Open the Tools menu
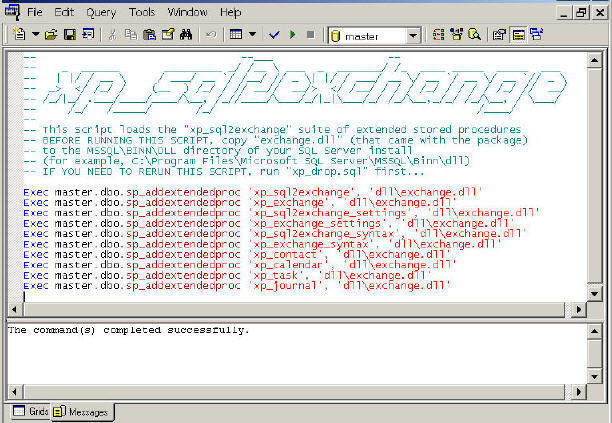 coord(142,12)
